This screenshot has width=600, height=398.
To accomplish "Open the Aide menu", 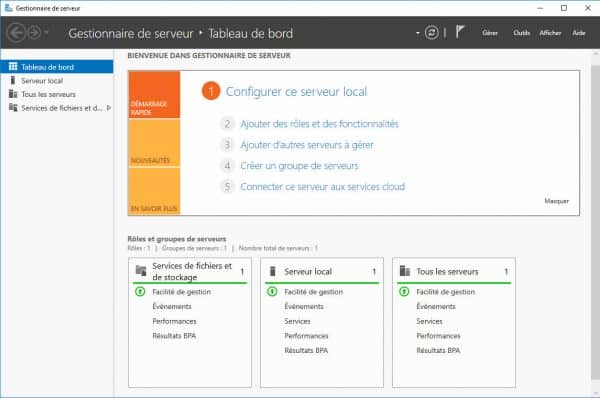I will [x=579, y=33].
